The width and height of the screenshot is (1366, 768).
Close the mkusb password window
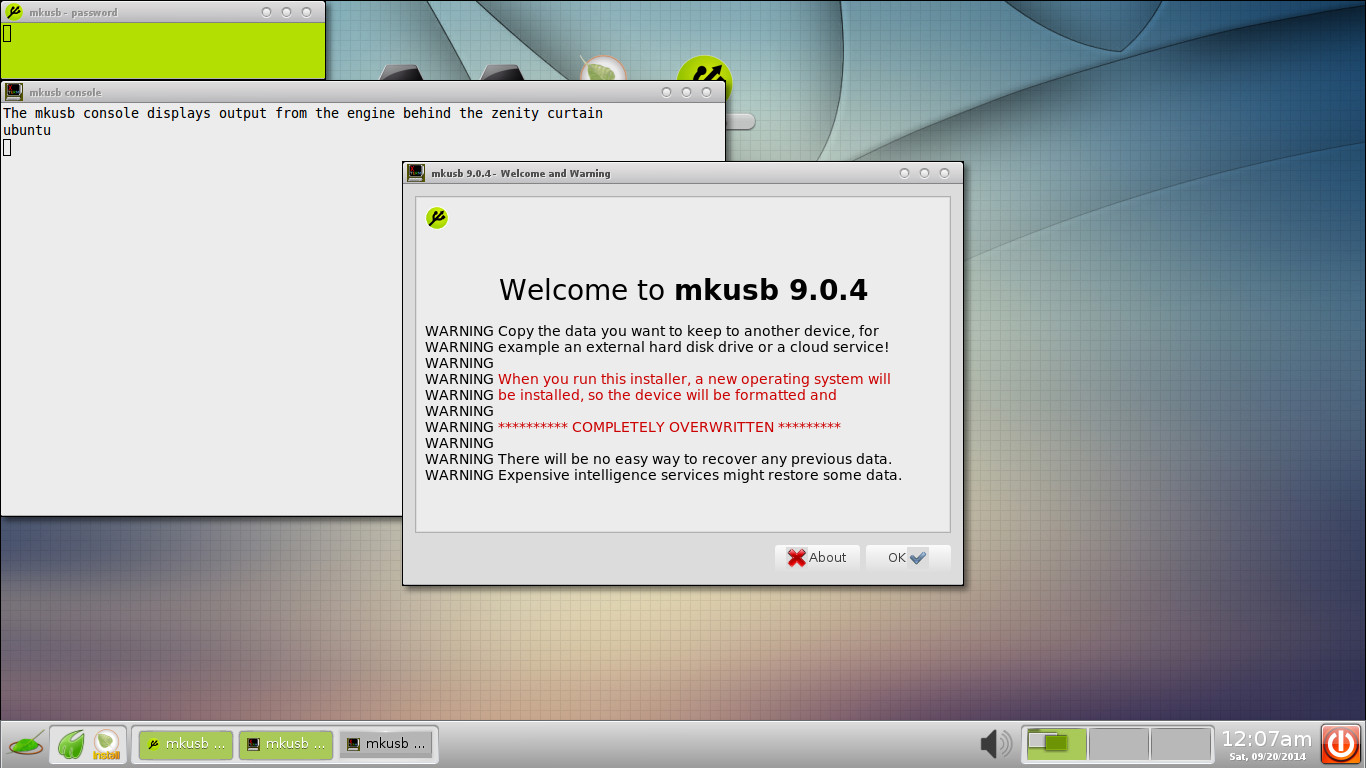pos(306,12)
